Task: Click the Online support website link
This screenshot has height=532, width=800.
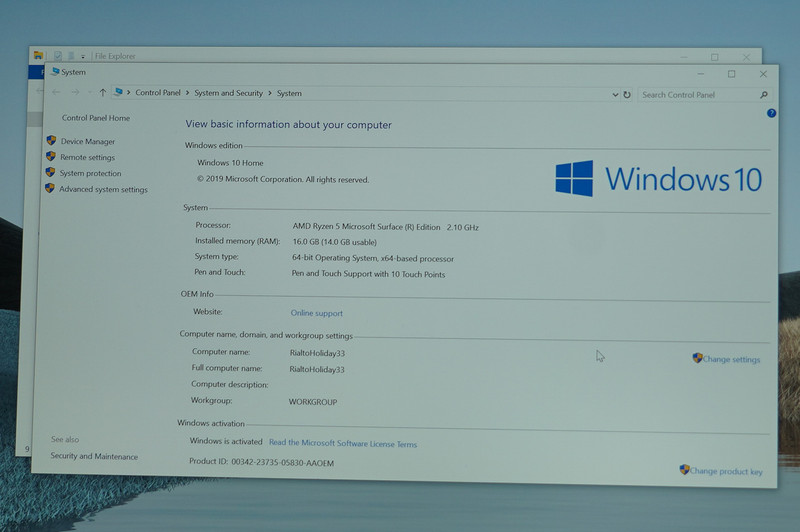Action: (x=316, y=313)
